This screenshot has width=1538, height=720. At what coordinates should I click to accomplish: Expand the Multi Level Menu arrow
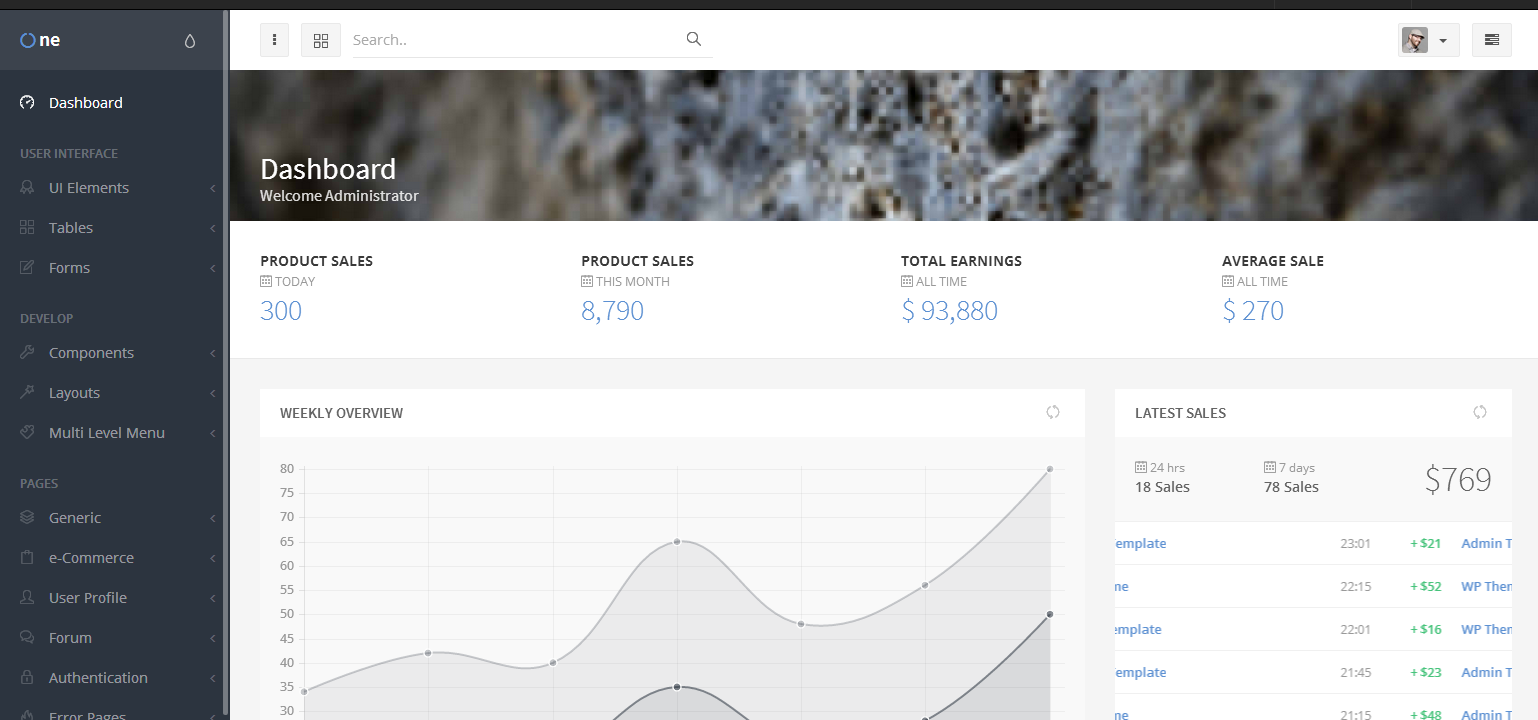pyautogui.click(x=213, y=433)
